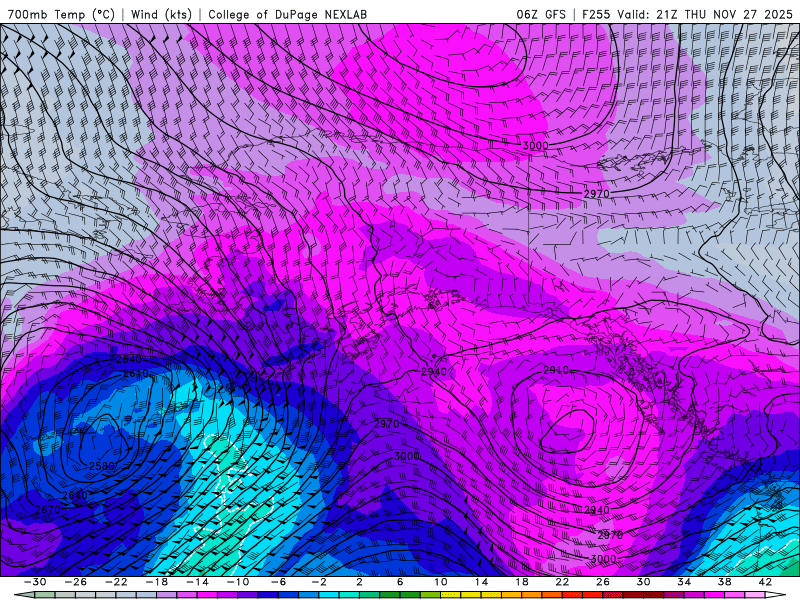Pick the -10 label on the color scale
This screenshot has width=800, height=600.
point(238,582)
